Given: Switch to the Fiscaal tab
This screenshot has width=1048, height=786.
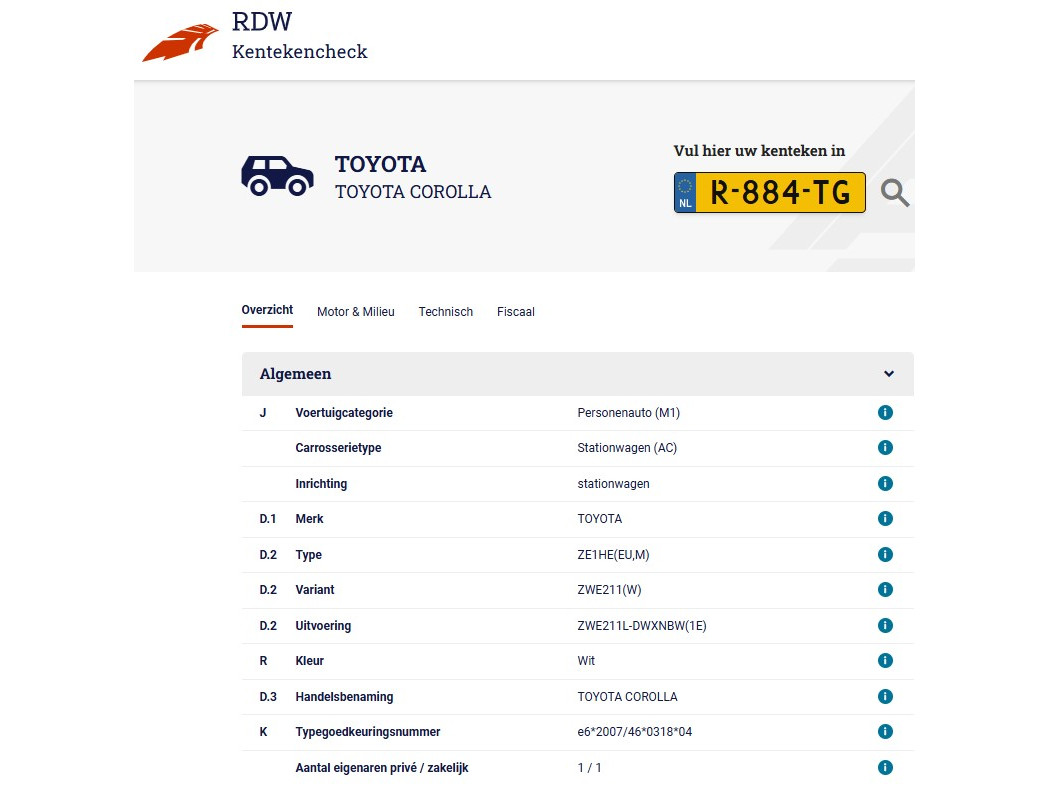Looking at the screenshot, I should (x=515, y=311).
